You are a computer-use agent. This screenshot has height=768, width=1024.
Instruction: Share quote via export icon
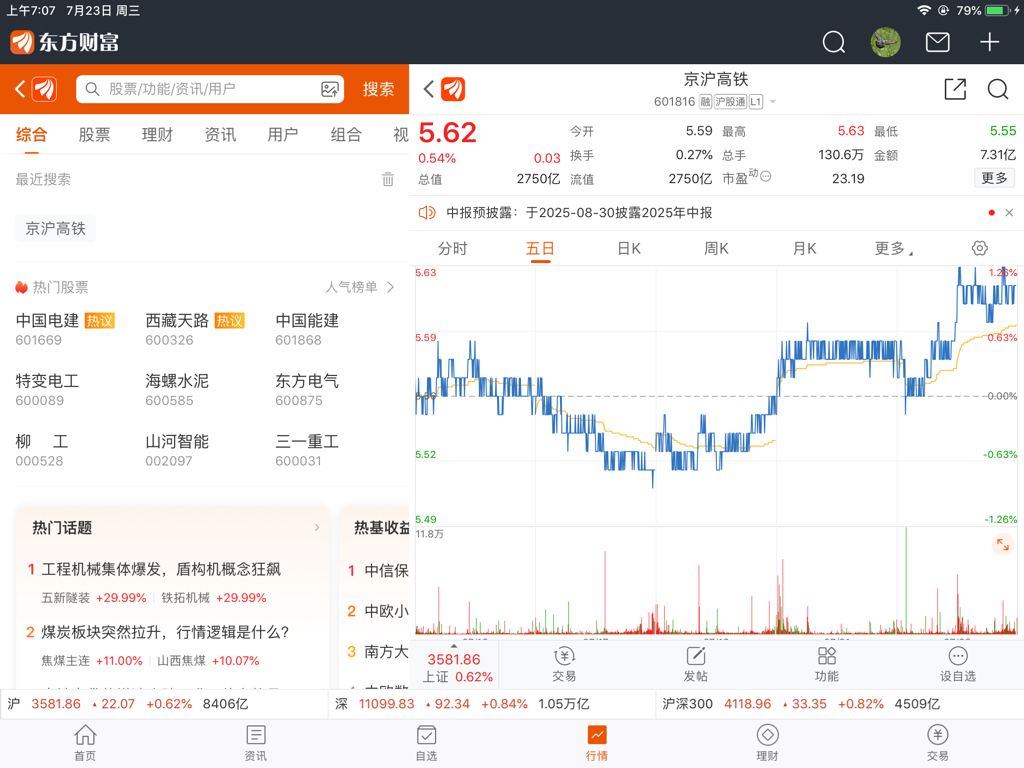click(x=955, y=89)
